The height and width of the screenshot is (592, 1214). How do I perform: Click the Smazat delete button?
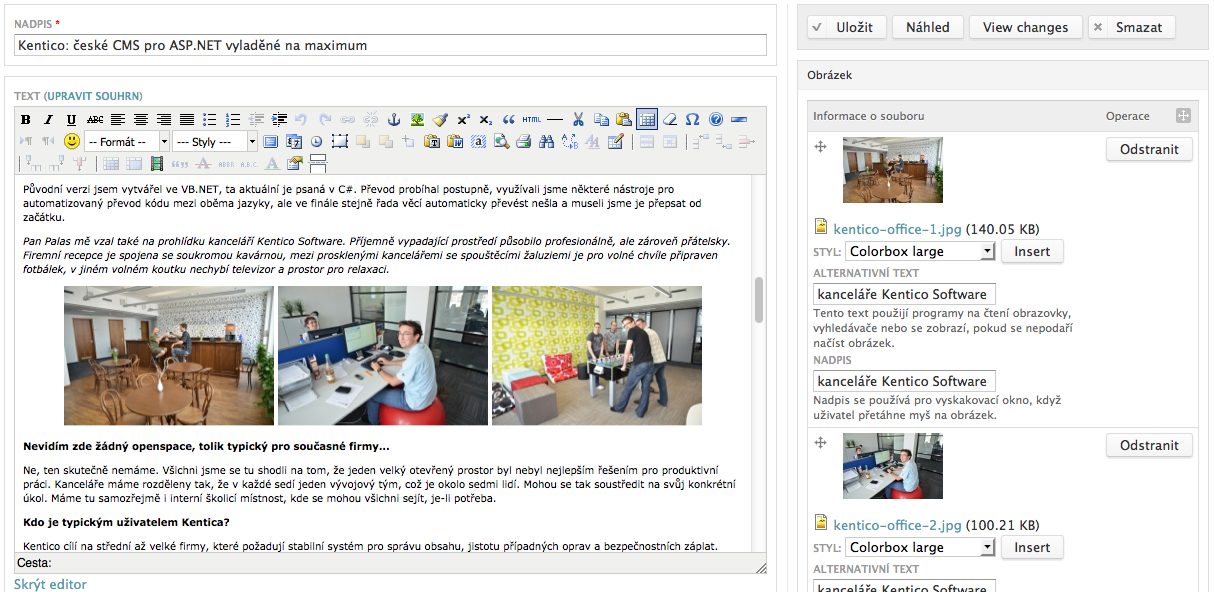(1132, 27)
